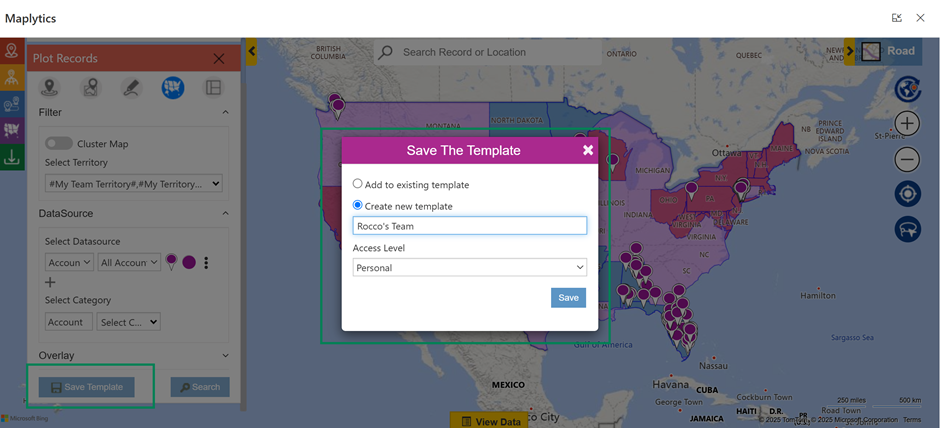940x428 pixels.
Task: Click the reset map globe icon
Action: [907, 89]
